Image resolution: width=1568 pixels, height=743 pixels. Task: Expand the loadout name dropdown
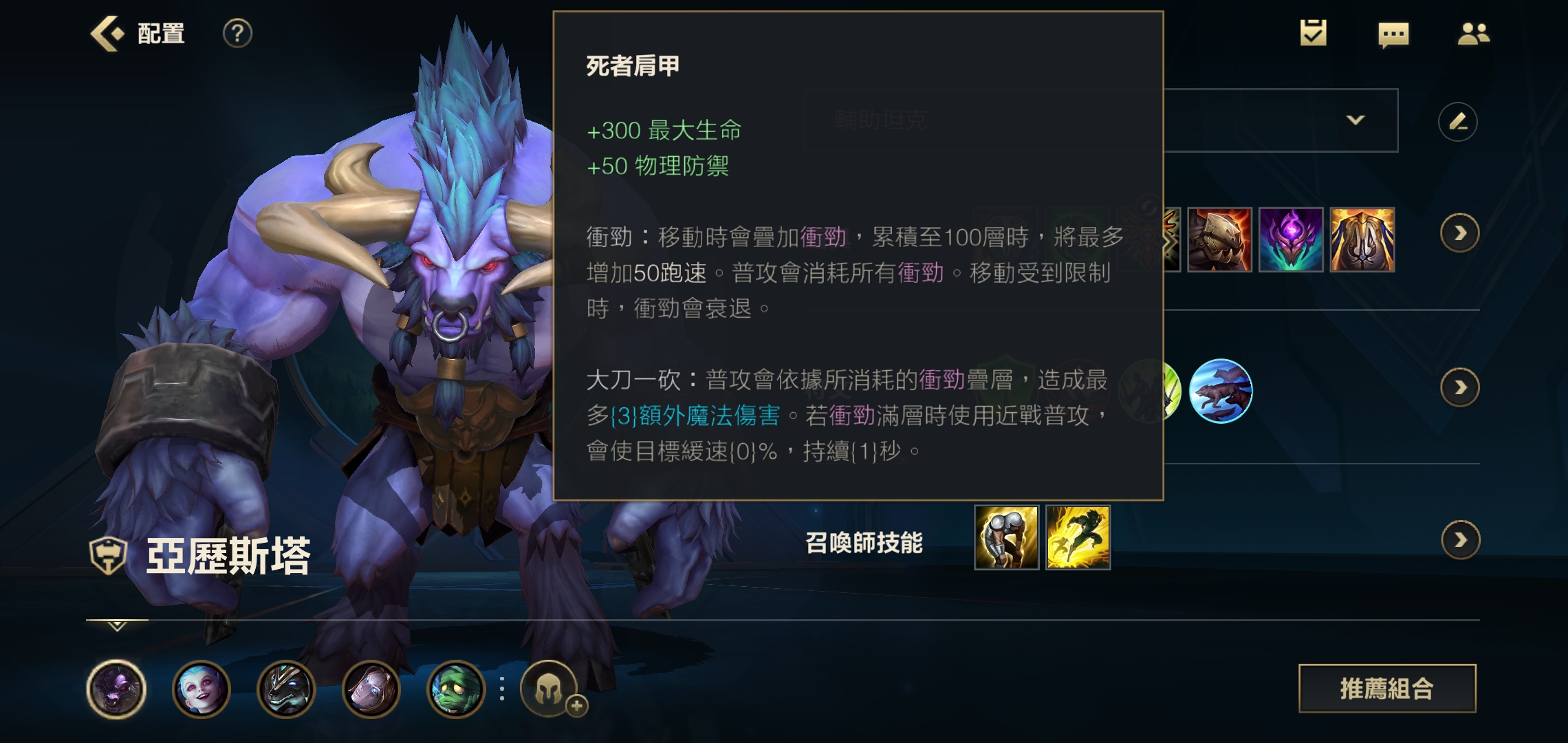[1355, 120]
